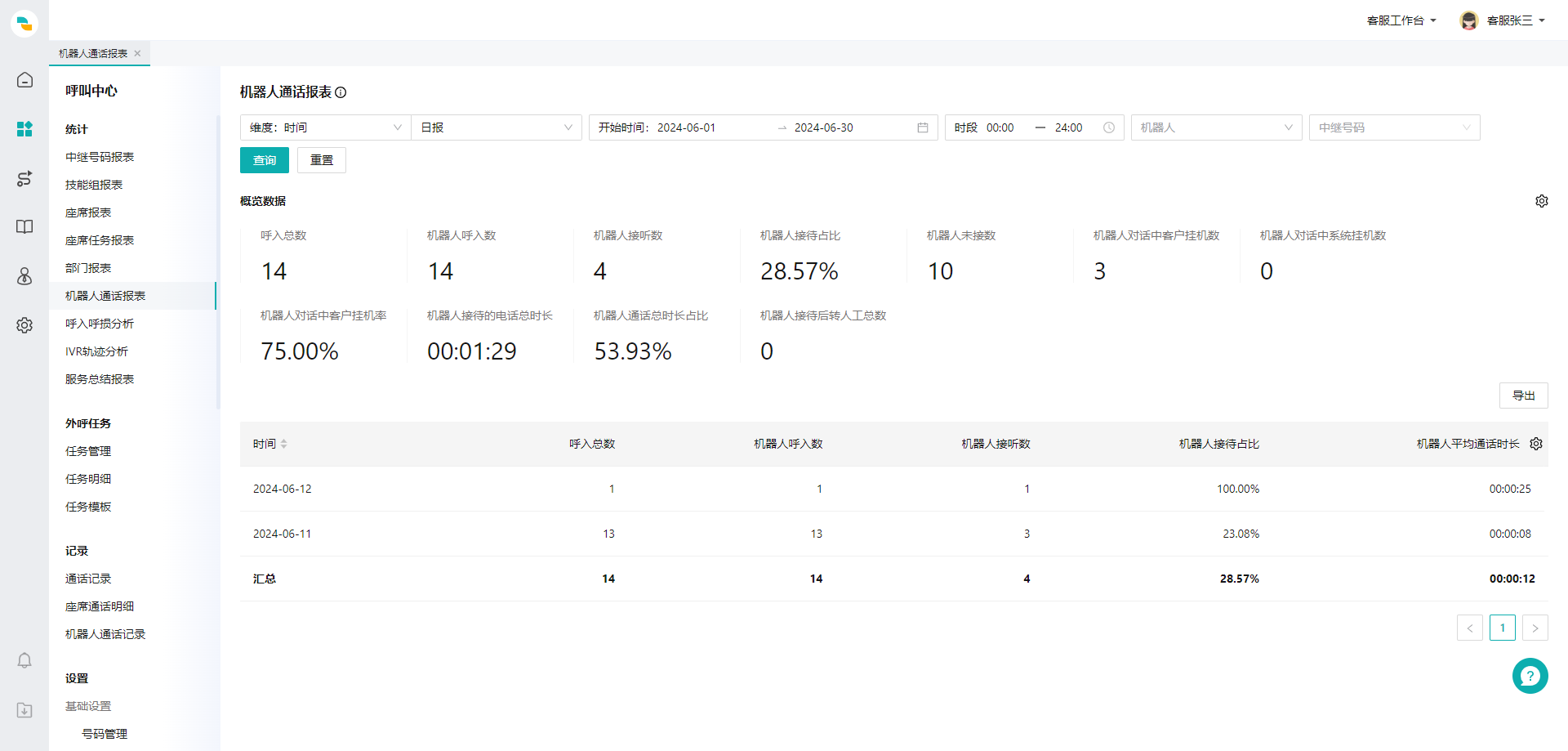Image resolution: width=1568 pixels, height=751 pixels.
Task: Open 座席报表 in the side menu
Action: 88,212
